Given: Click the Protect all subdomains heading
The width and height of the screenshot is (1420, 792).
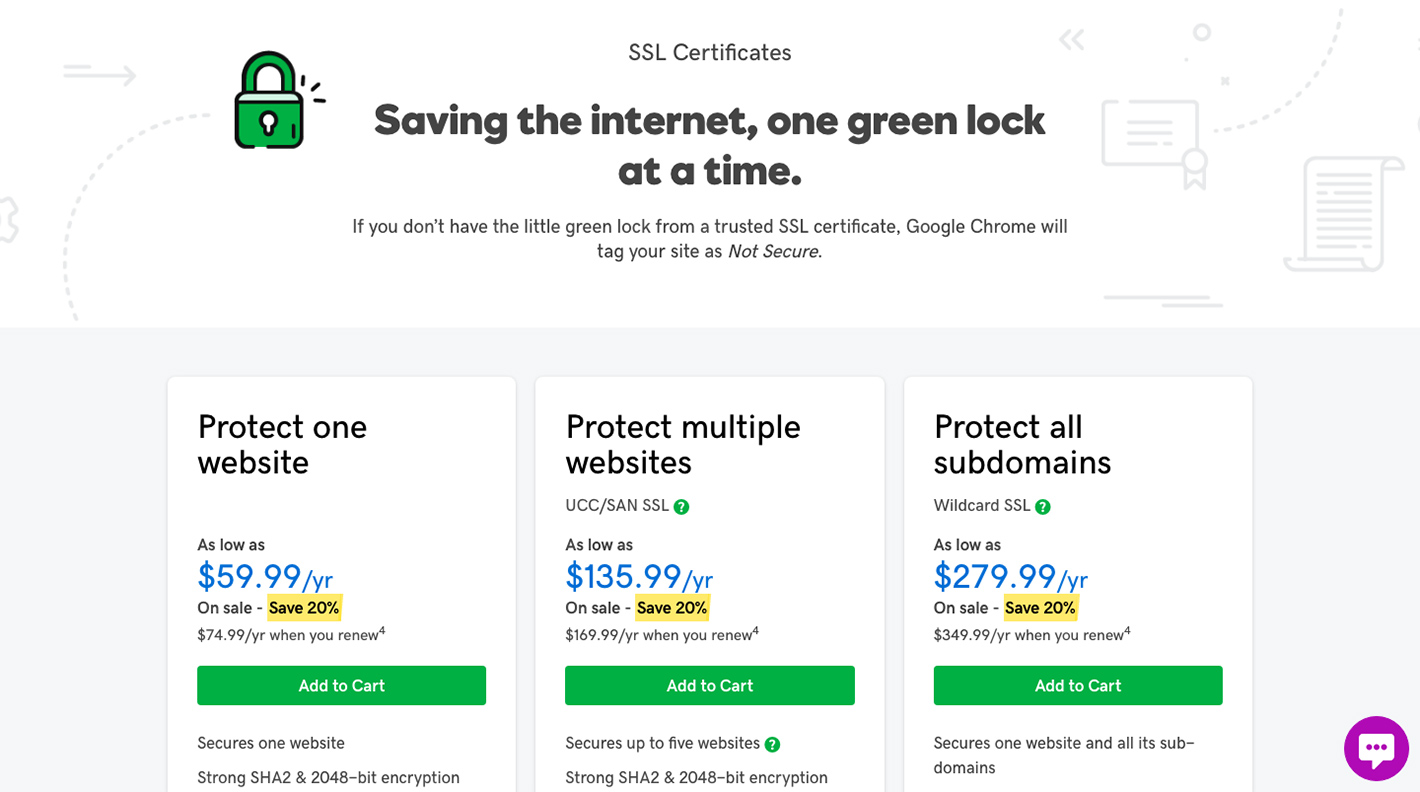Looking at the screenshot, I should (1022, 444).
